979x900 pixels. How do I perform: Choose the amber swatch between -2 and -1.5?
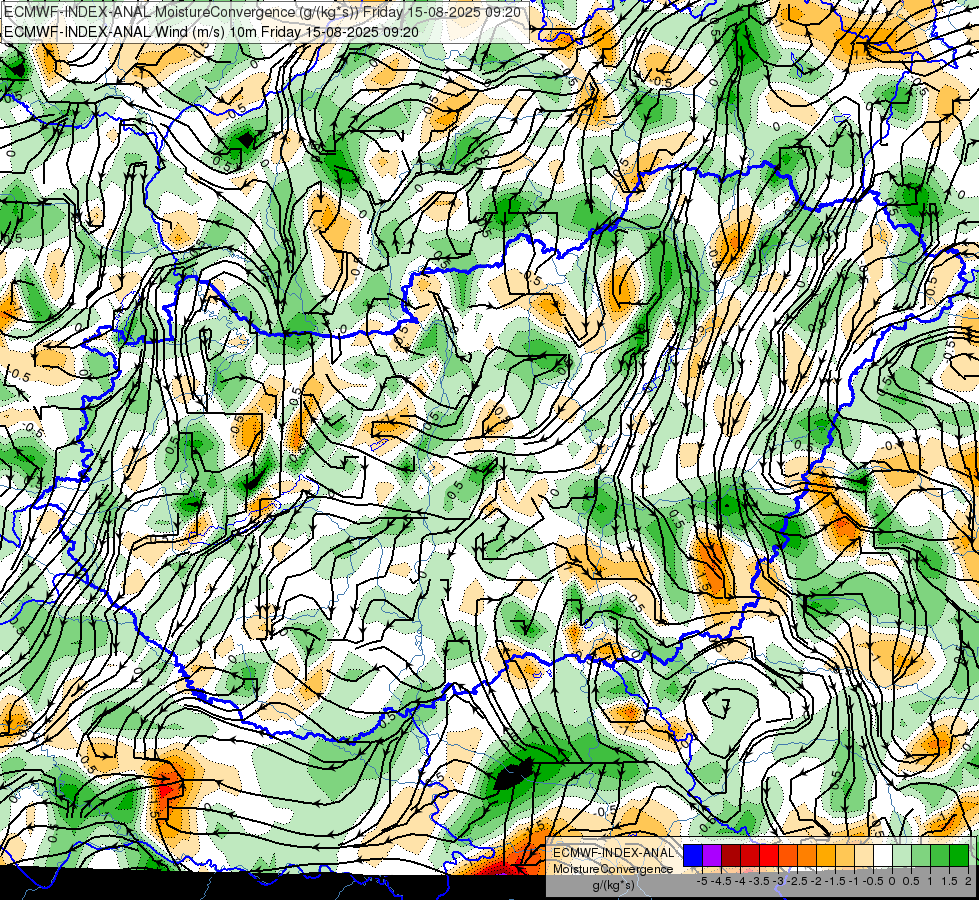coord(825,856)
